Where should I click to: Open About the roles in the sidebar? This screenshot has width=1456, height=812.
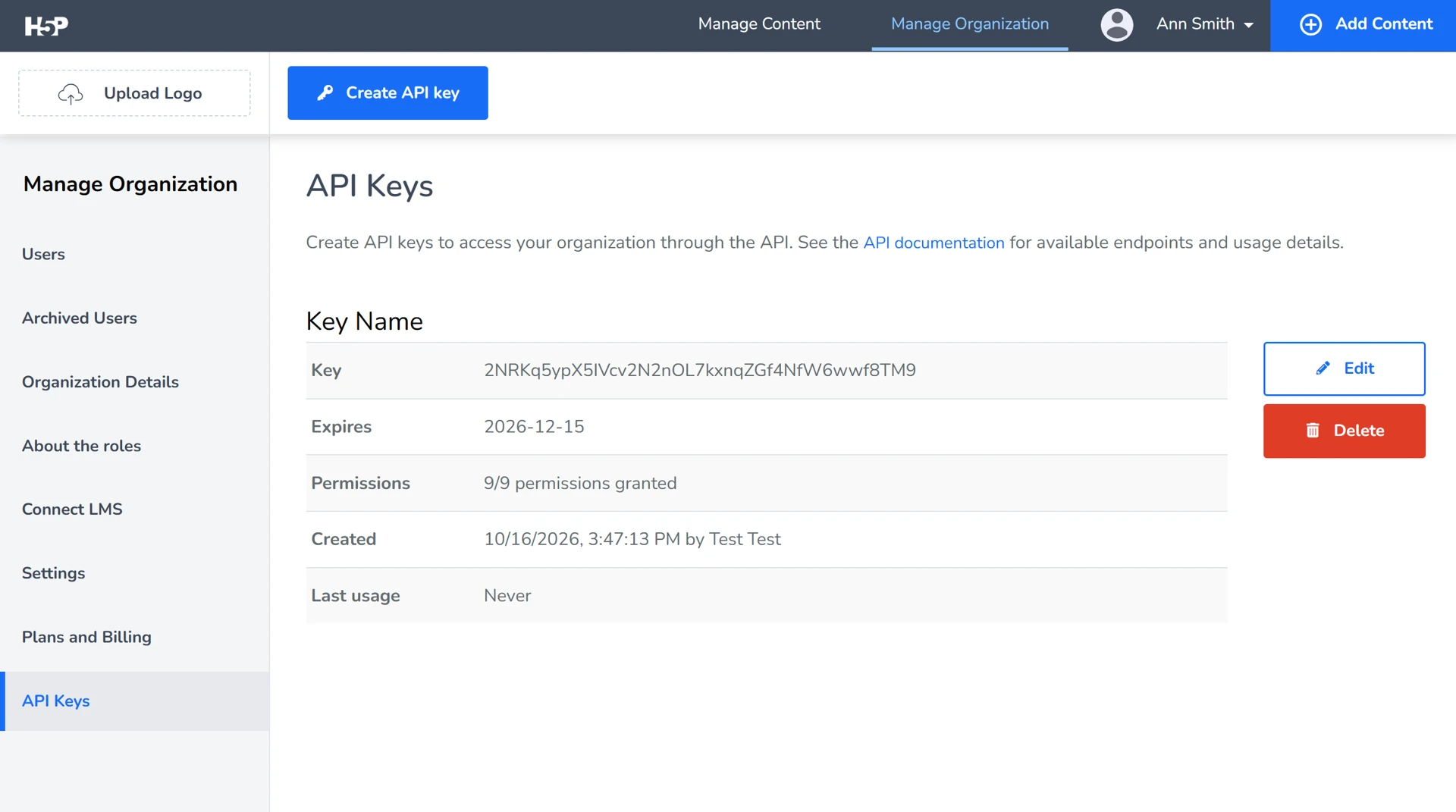pos(81,446)
